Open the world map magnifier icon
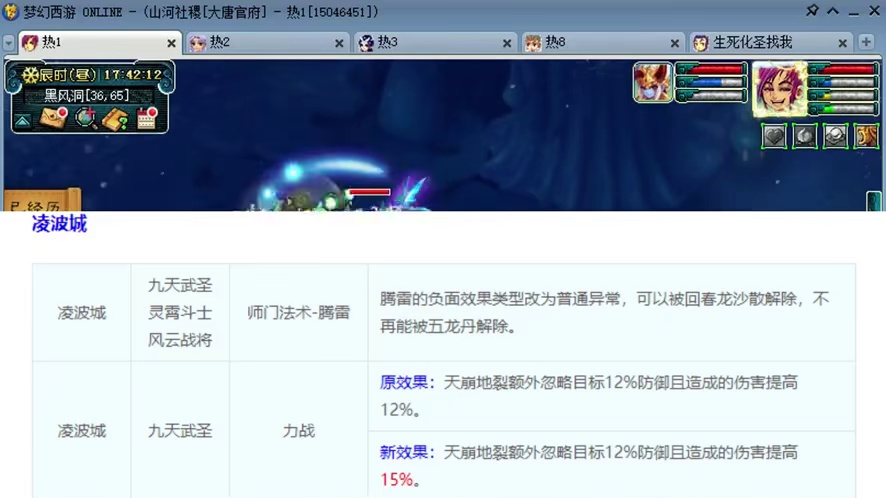The height and width of the screenshot is (498, 886). click(x=86, y=119)
